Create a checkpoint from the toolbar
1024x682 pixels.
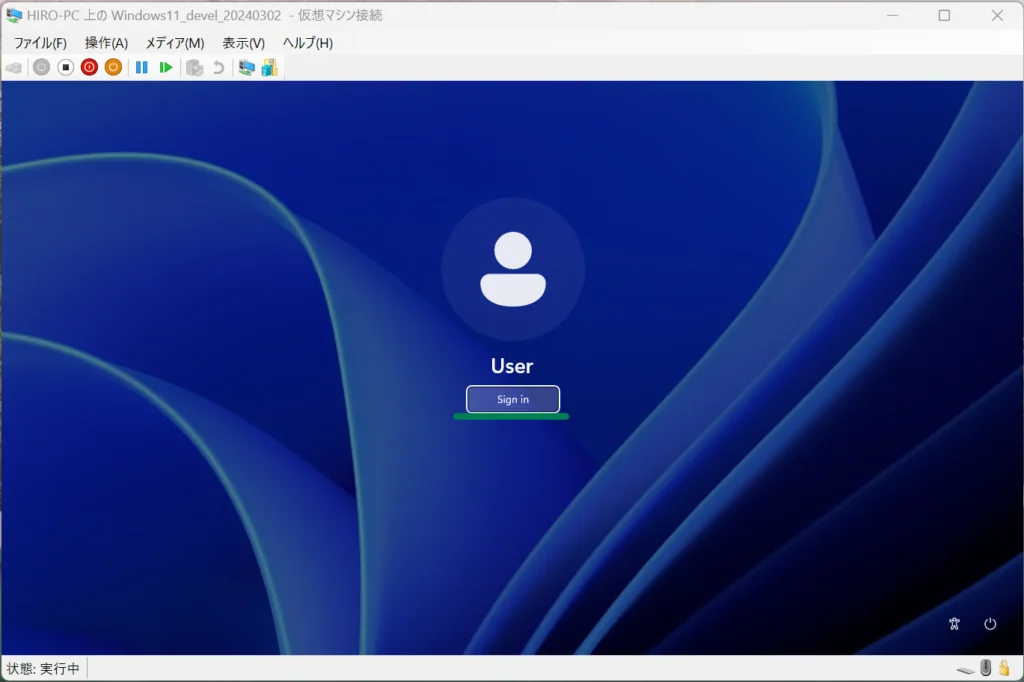tap(194, 67)
